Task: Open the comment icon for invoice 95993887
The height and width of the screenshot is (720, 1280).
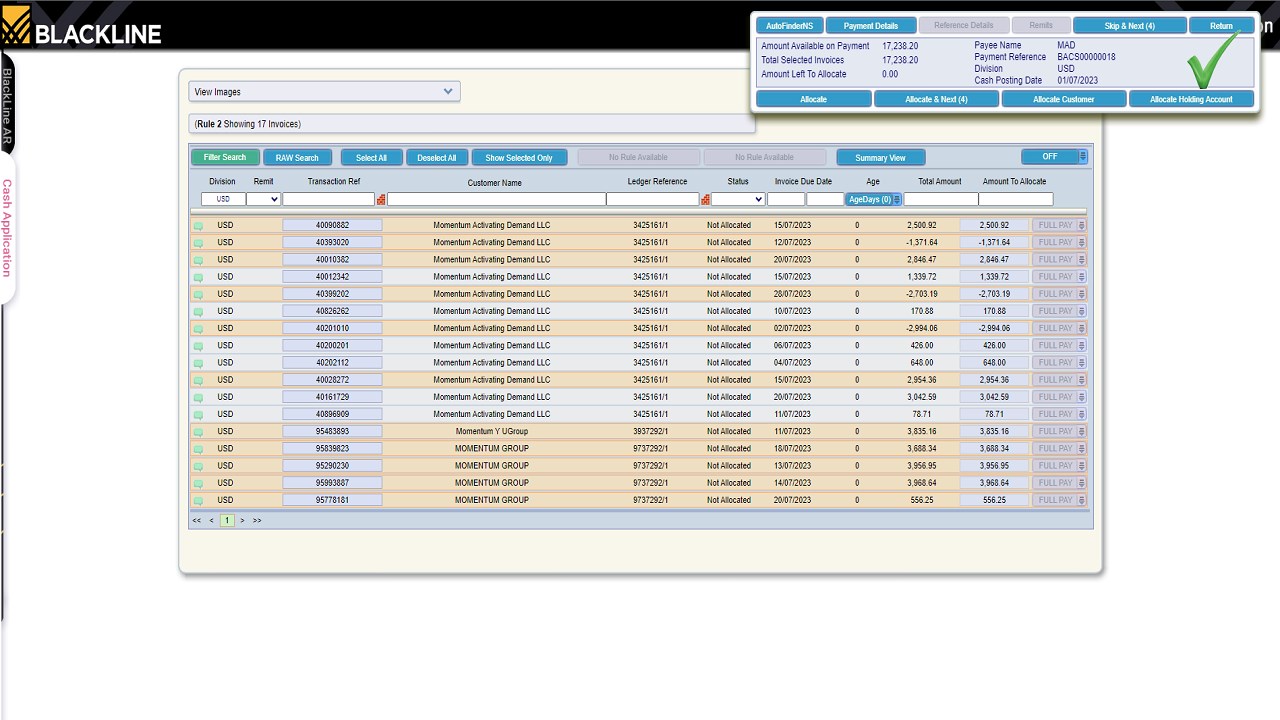Action: [x=198, y=483]
